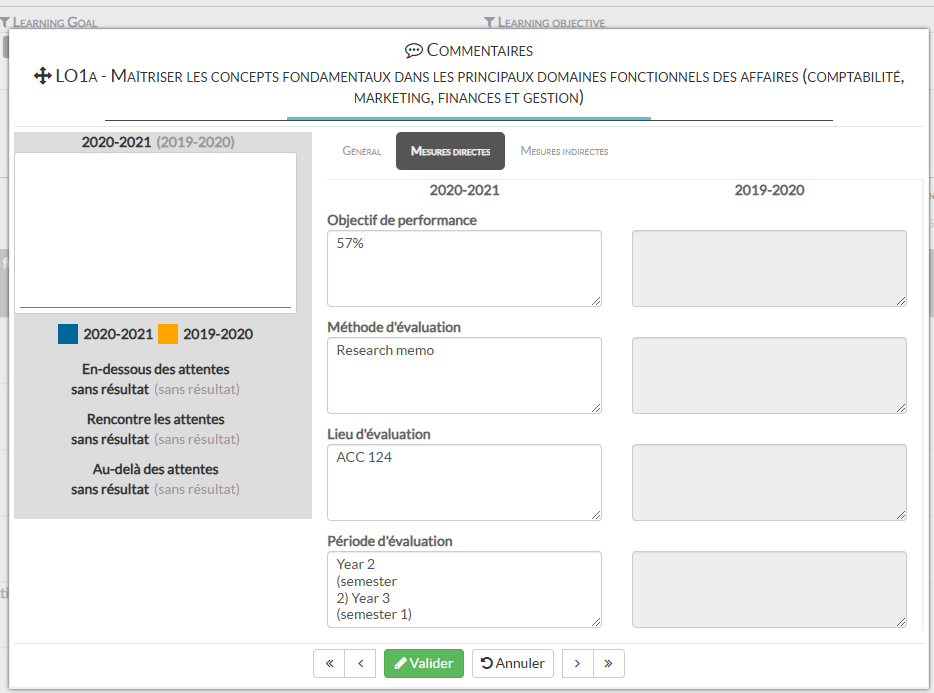Screen dimensions: 934x693
Task: Go to next item with right chevron
Action: [x=577, y=663]
